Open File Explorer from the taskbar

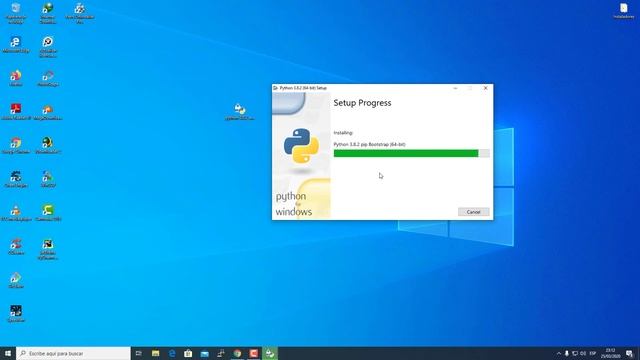(x=156, y=353)
